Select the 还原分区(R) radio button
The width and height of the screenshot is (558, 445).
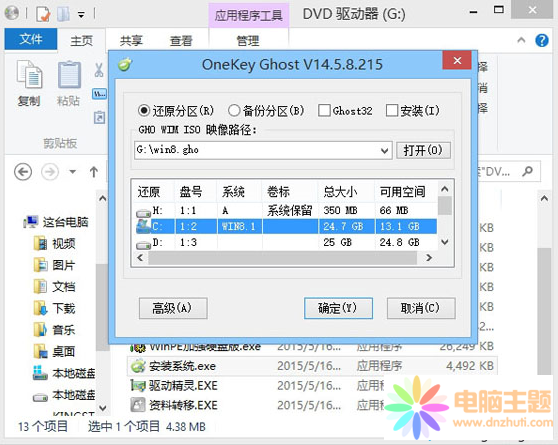click(x=144, y=110)
